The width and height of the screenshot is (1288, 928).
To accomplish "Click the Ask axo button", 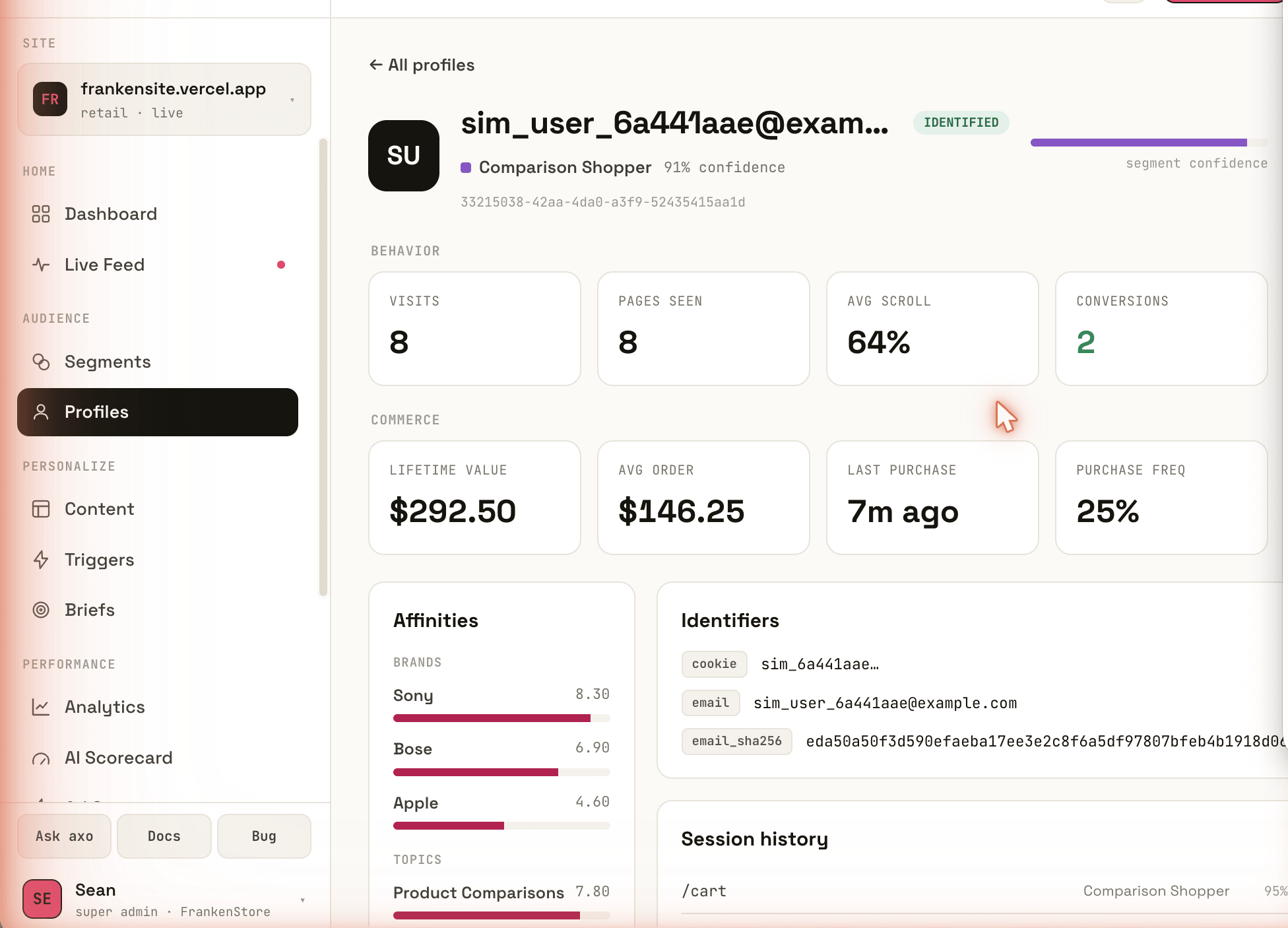I will [65, 836].
